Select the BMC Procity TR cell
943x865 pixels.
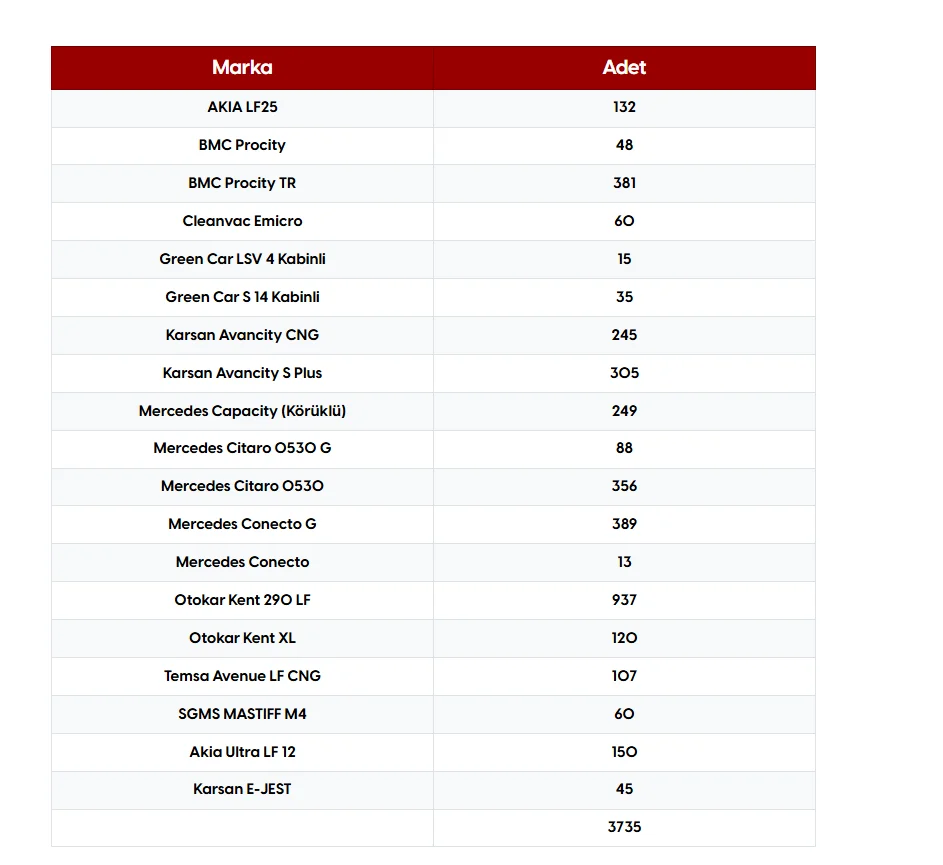pos(242,183)
